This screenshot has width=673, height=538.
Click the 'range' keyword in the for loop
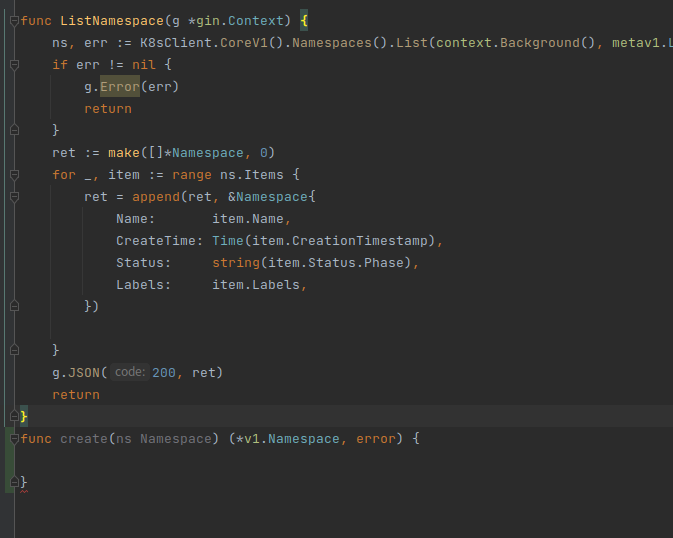192,175
